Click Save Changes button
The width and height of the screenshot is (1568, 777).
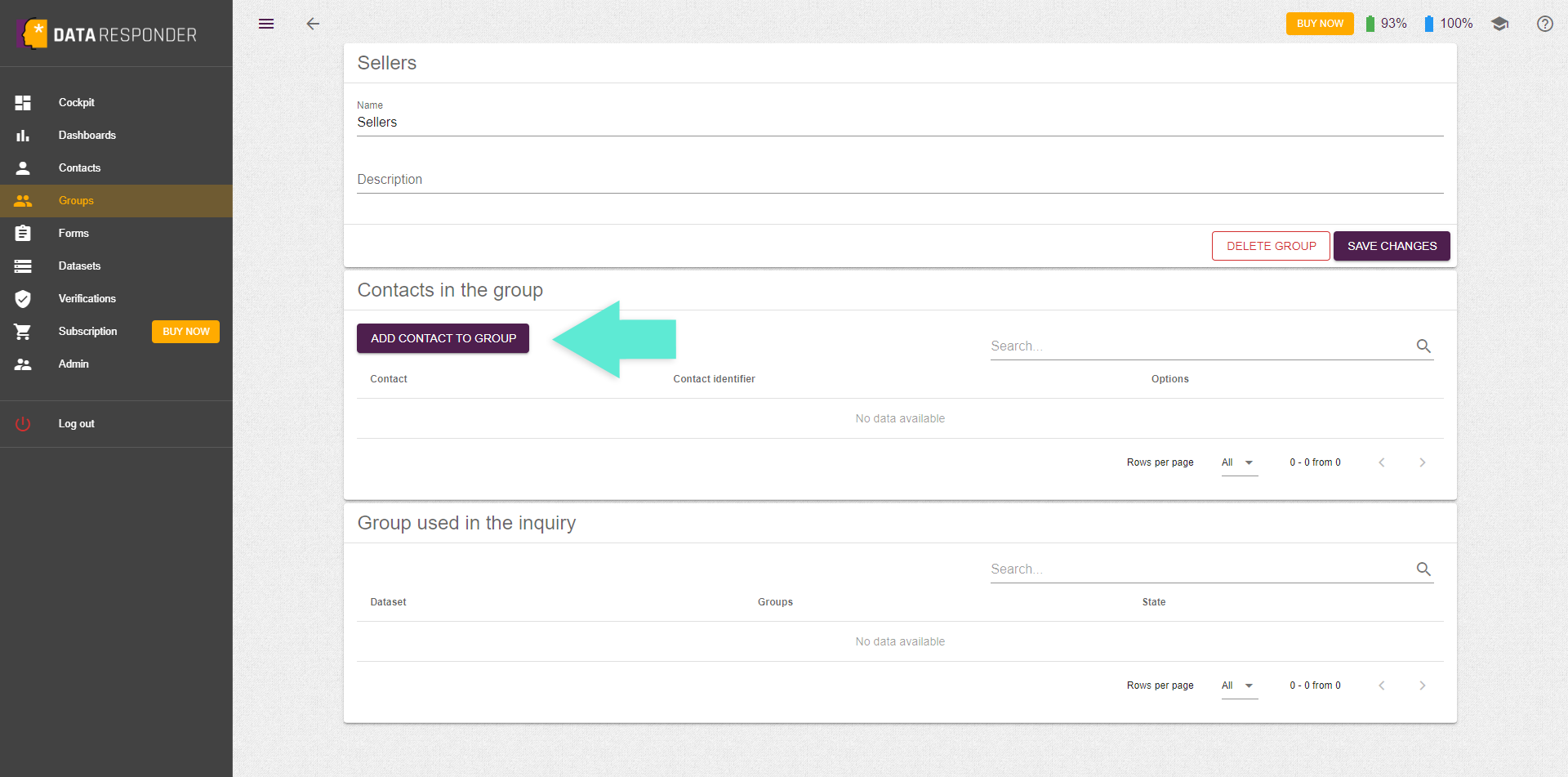tap(1392, 246)
